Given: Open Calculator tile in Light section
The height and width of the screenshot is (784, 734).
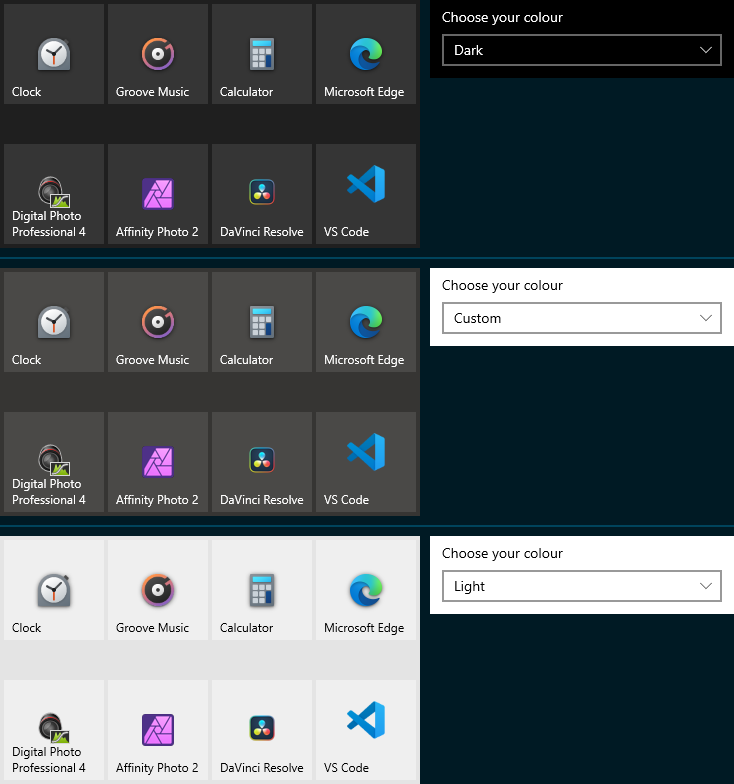Looking at the screenshot, I should tap(262, 590).
